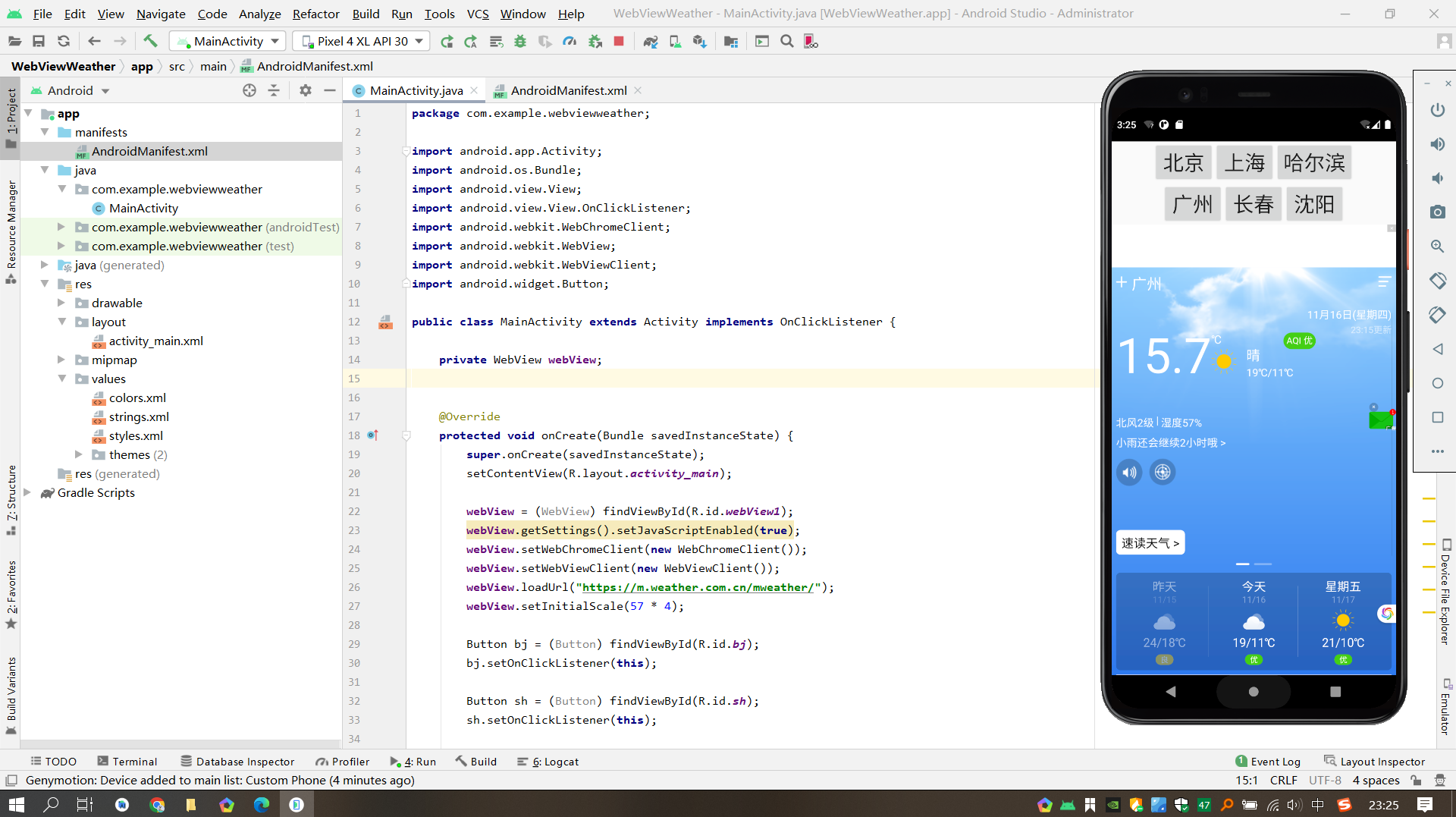
Task: Open the Layout Inspector tool window
Action: pyautogui.click(x=1374, y=762)
